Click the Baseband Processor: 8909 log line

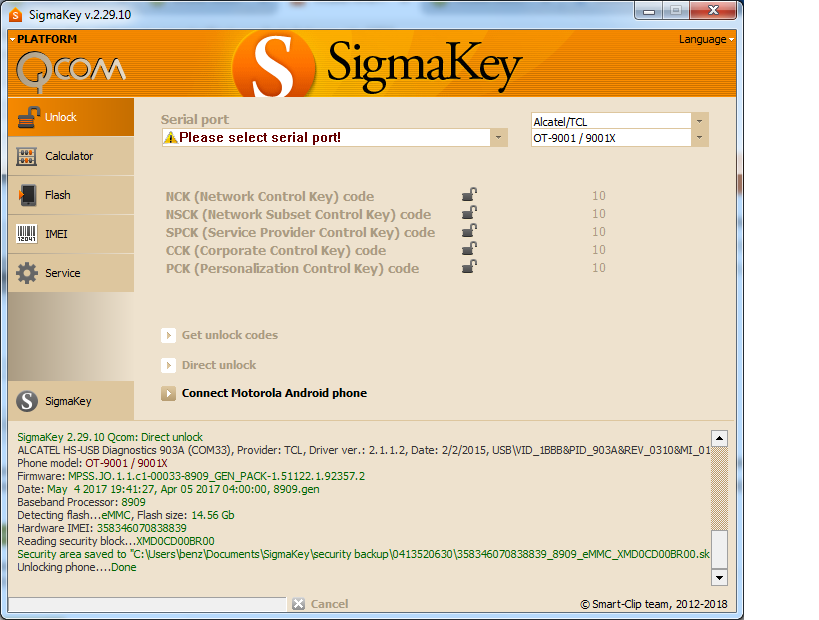[81, 502]
